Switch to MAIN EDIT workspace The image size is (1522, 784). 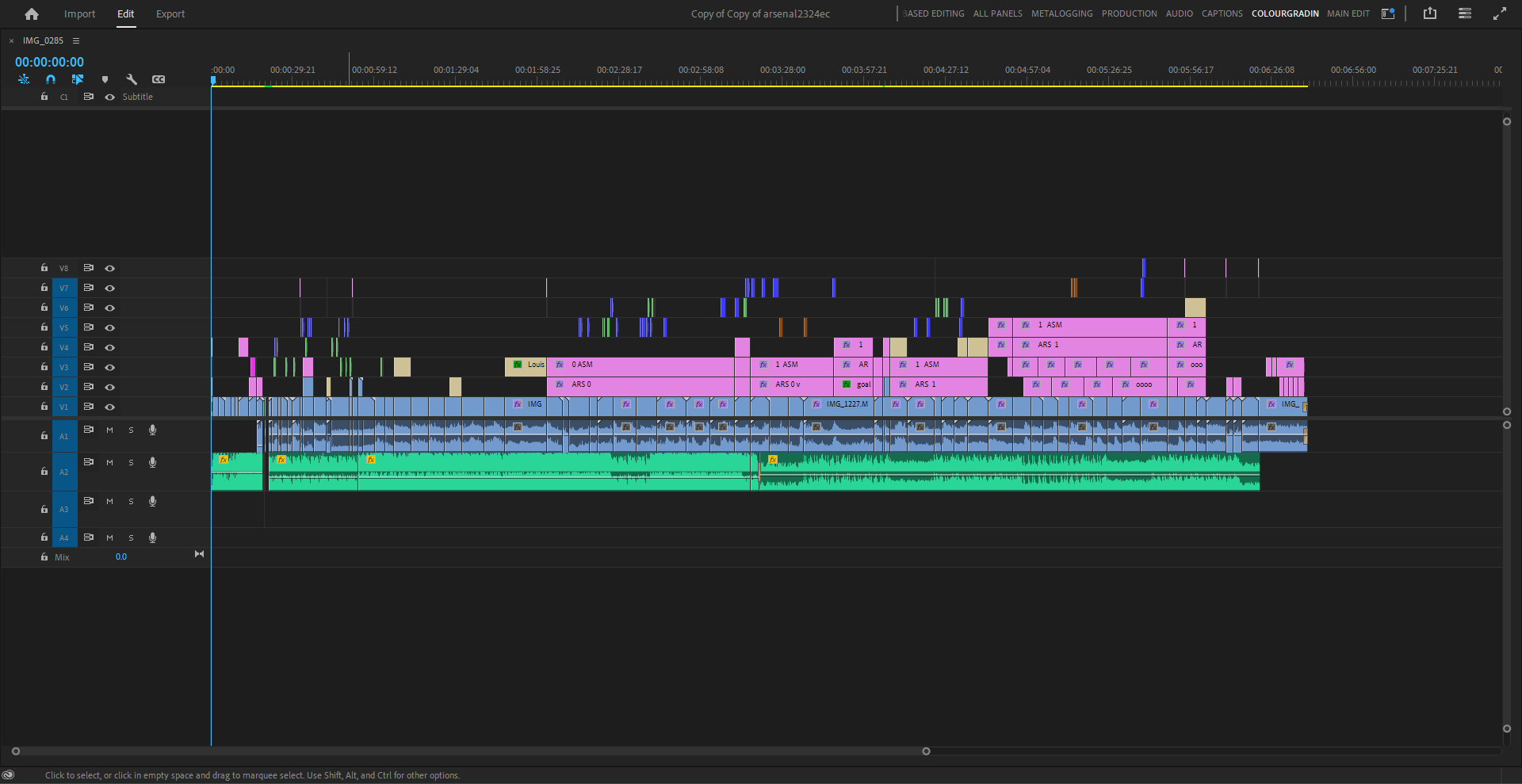pos(1348,13)
